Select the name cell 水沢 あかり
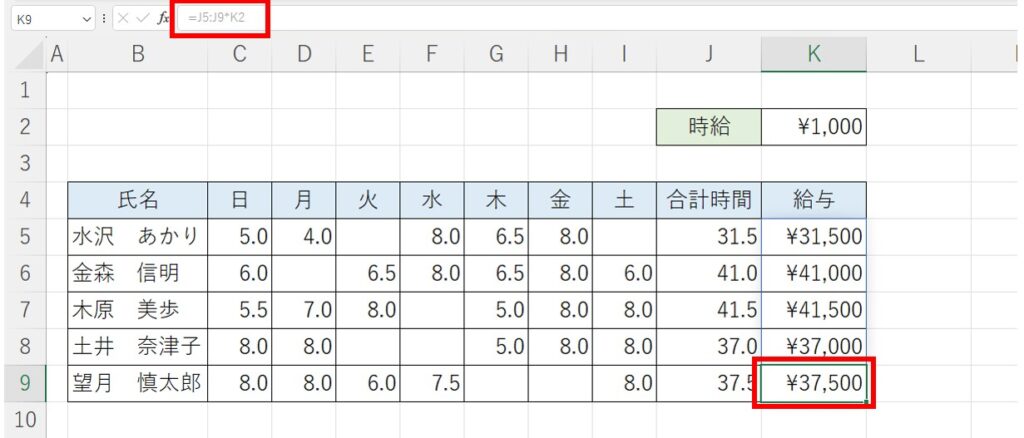The width and height of the screenshot is (1024, 438). tap(138, 237)
